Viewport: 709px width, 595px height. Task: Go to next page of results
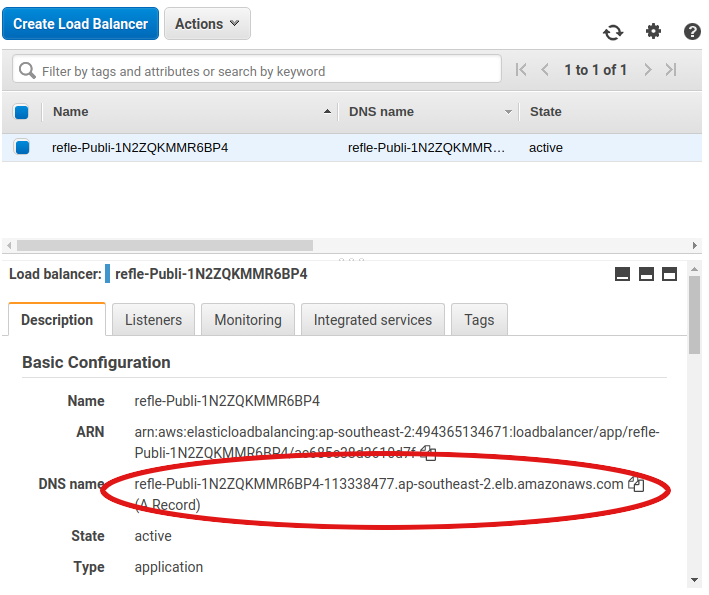point(648,70)
